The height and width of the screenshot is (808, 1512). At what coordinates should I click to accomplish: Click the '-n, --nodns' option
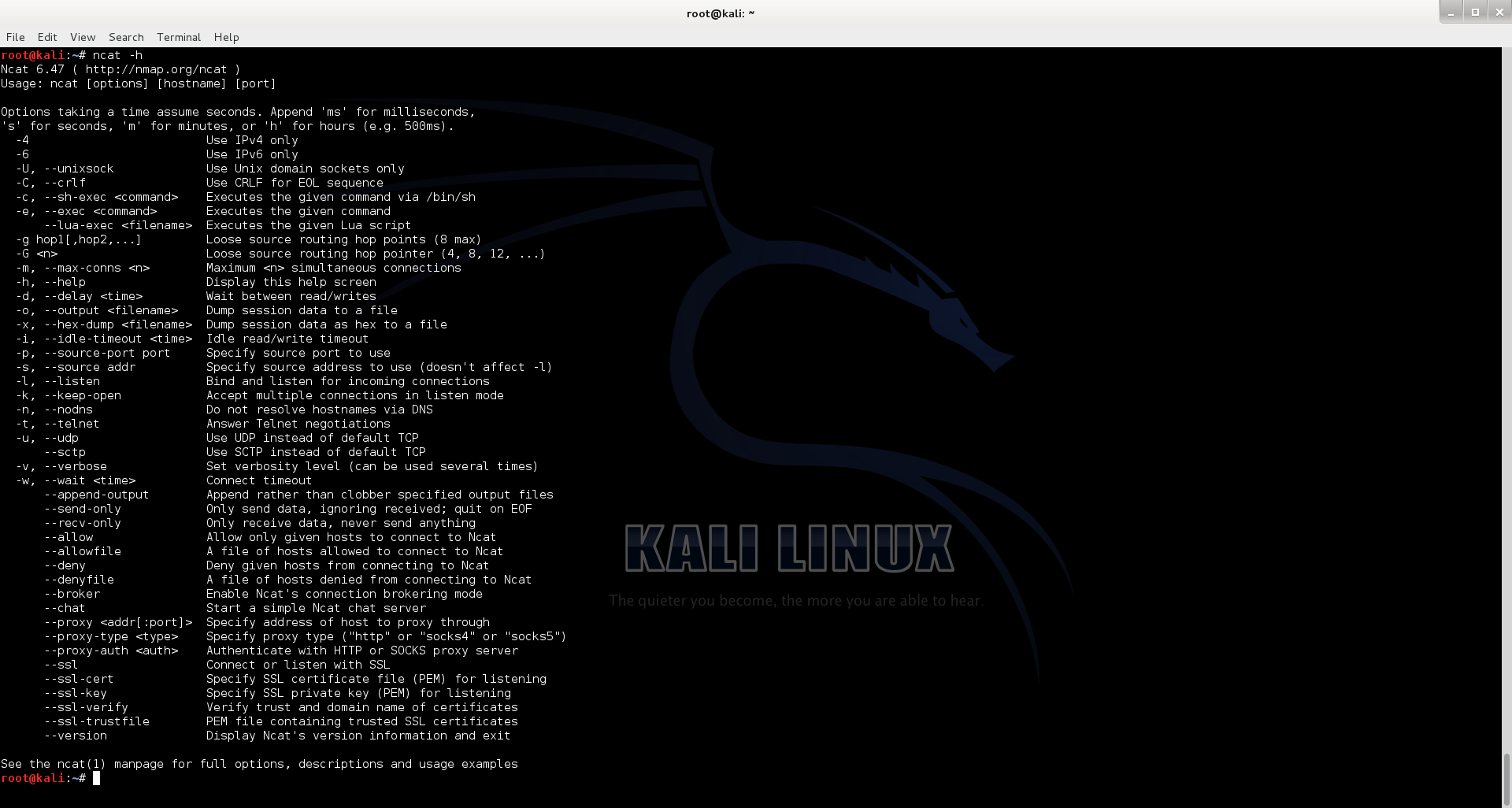(54, 410)
